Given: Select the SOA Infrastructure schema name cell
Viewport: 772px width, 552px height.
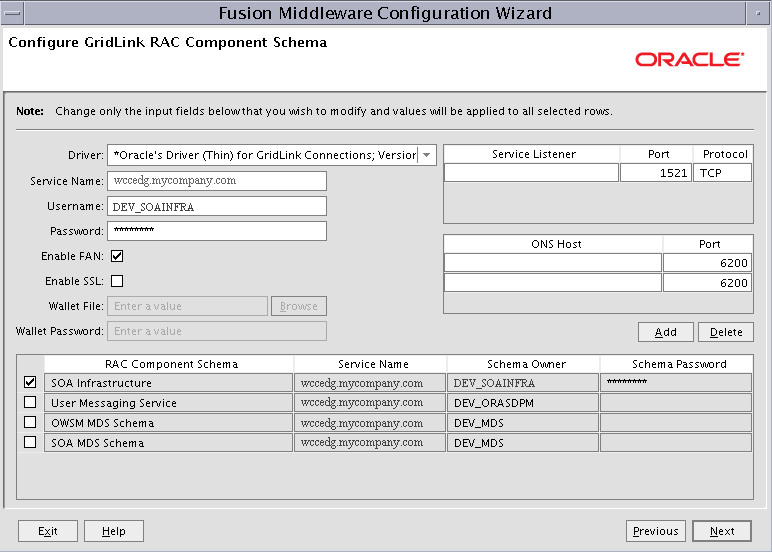Looking at the screenshot, I should pyautogui.click(x=168, y=383).
